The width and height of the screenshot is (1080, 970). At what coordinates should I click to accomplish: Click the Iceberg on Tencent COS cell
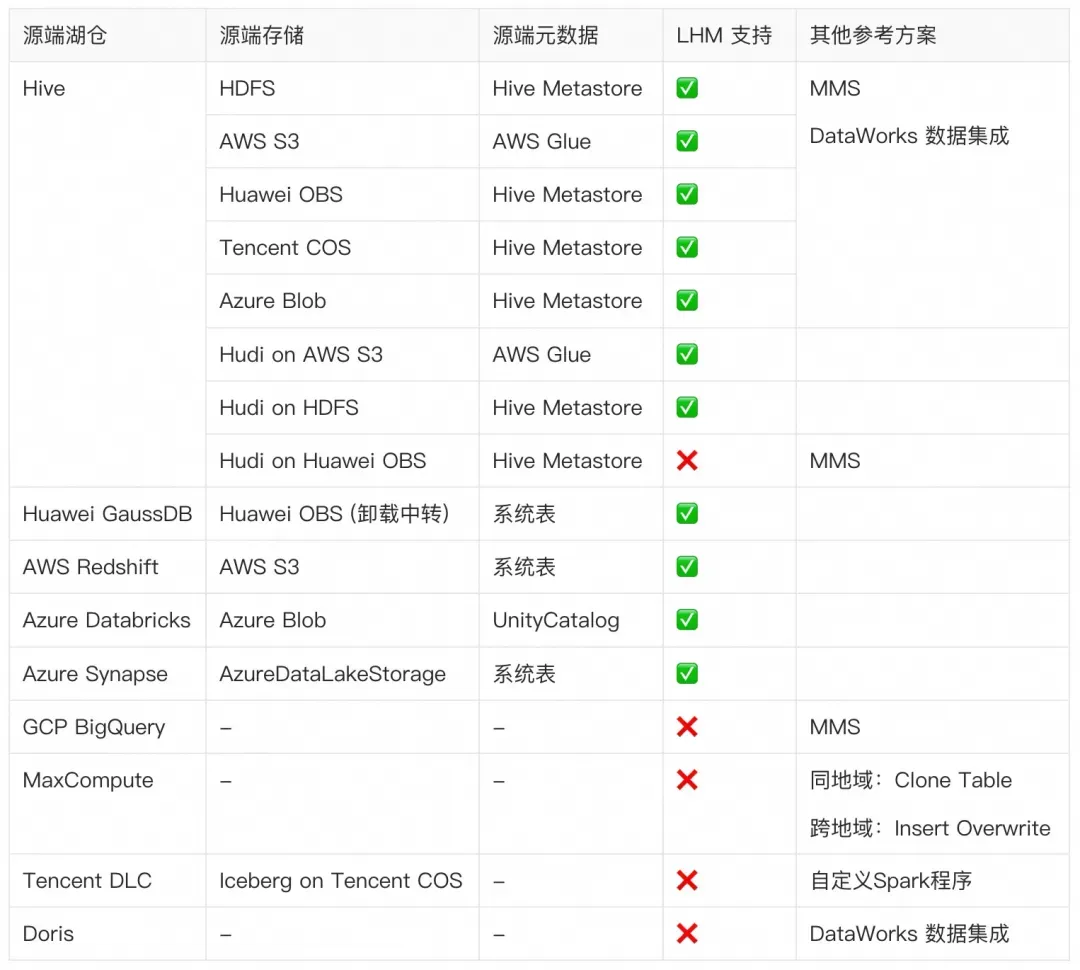point(341,881)
